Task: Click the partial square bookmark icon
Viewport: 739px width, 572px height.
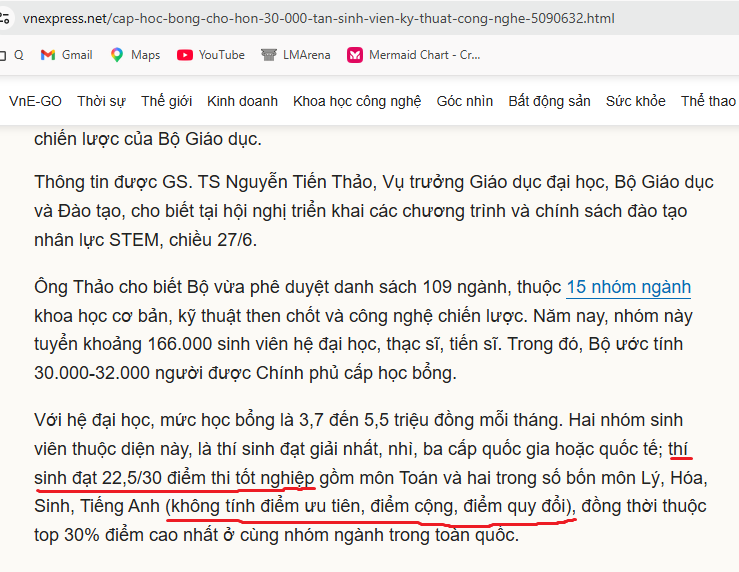Action: tap(2, 56)
